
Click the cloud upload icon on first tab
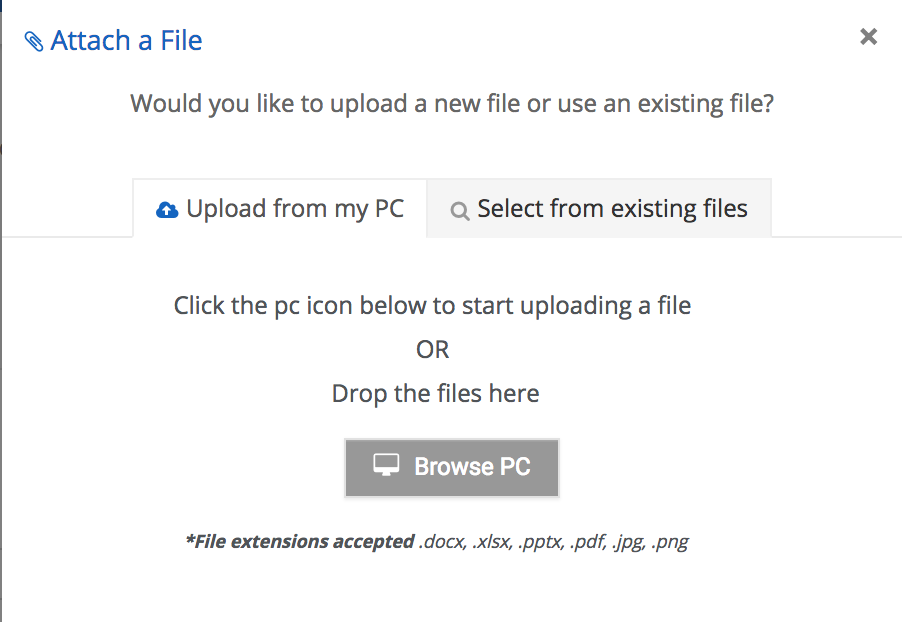click(167, 210)
